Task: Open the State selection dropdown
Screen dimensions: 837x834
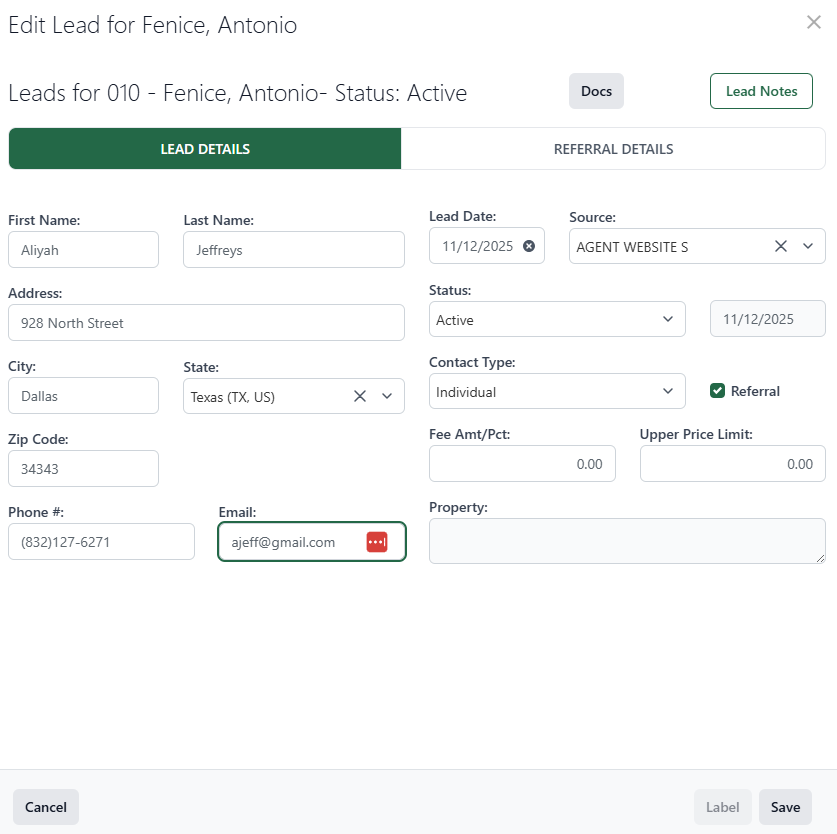Action: [387, 395]
